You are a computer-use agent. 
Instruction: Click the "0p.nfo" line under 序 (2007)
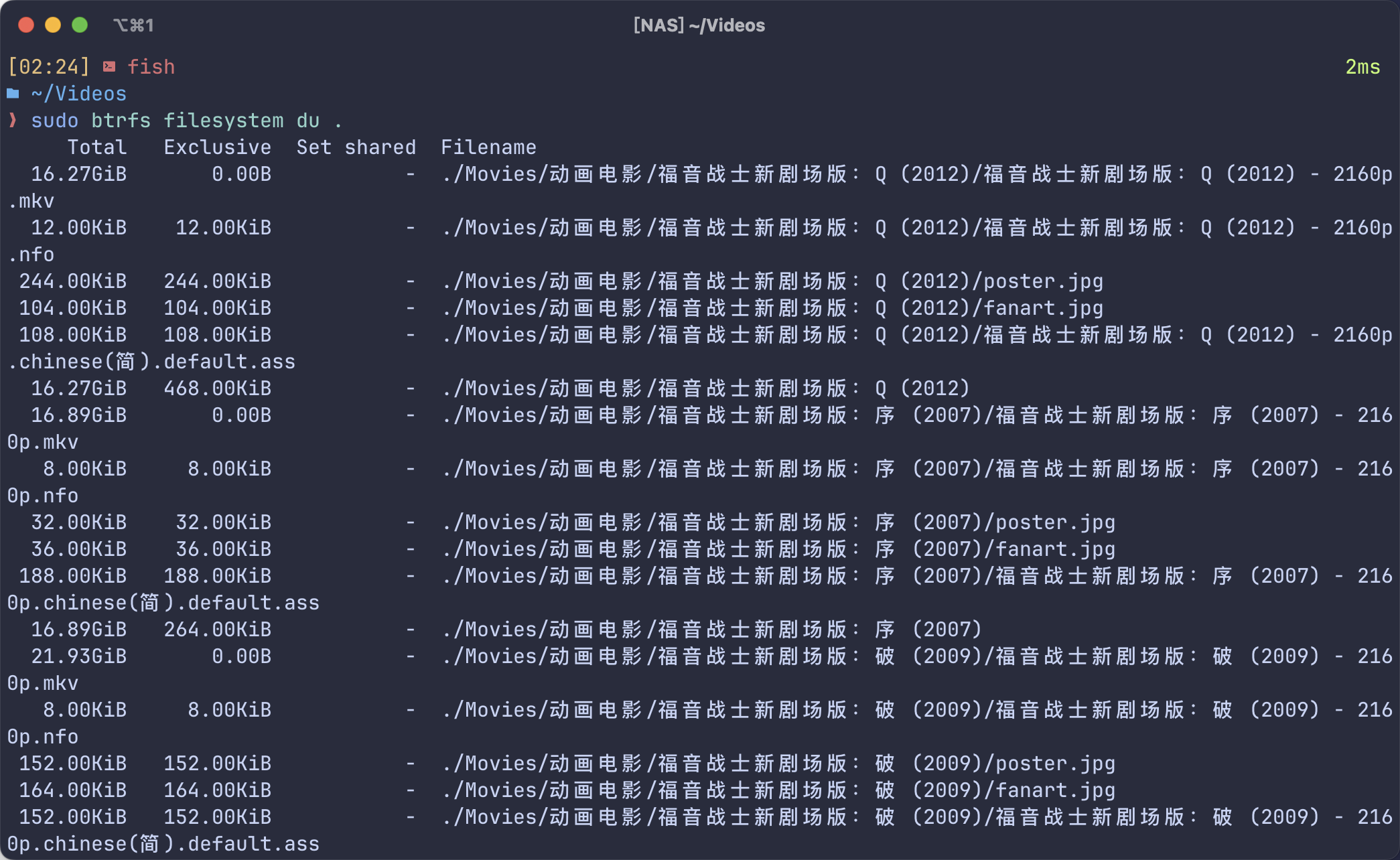pos(43,495)
